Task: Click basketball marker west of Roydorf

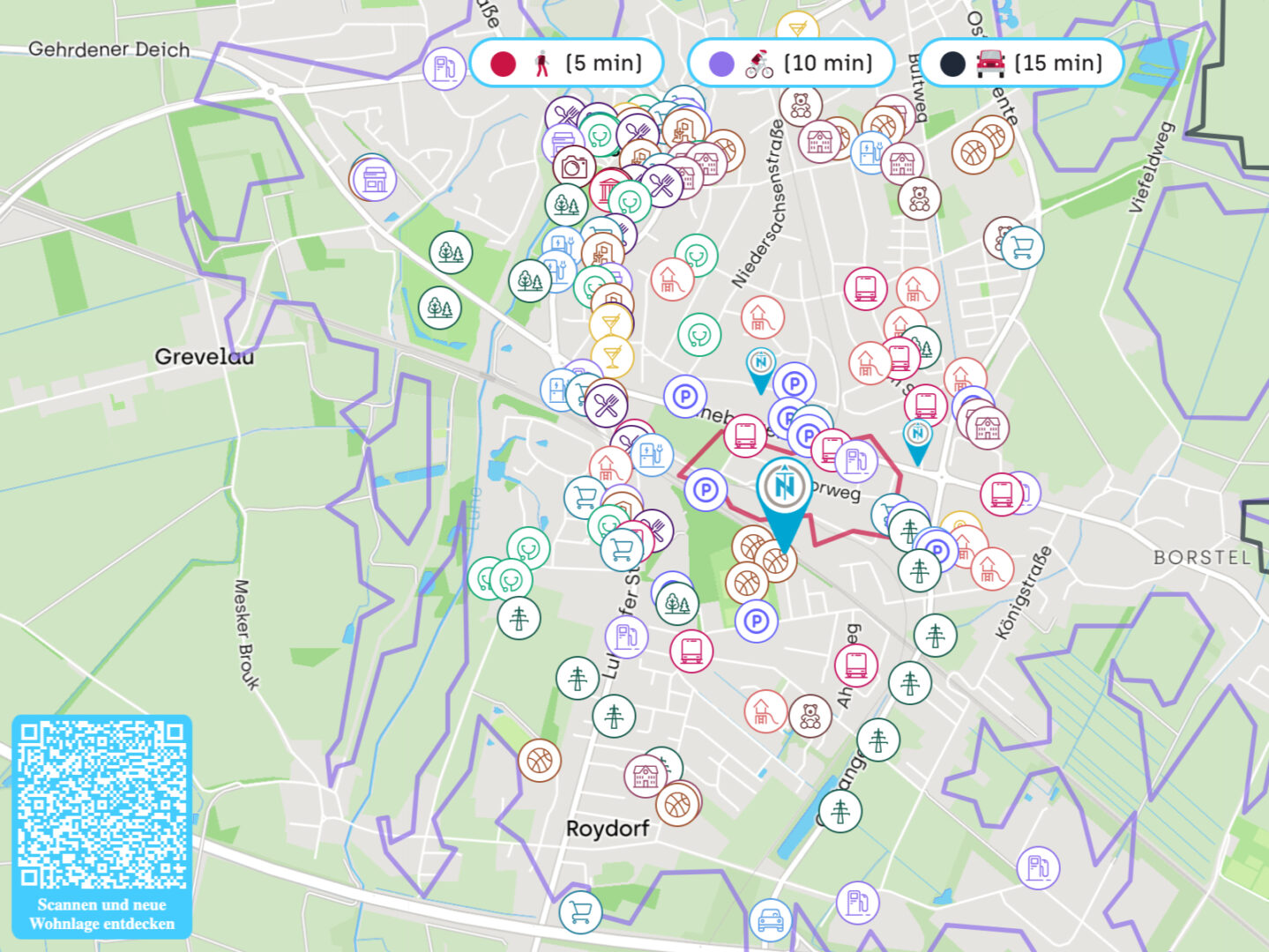Action: [540, 760]
